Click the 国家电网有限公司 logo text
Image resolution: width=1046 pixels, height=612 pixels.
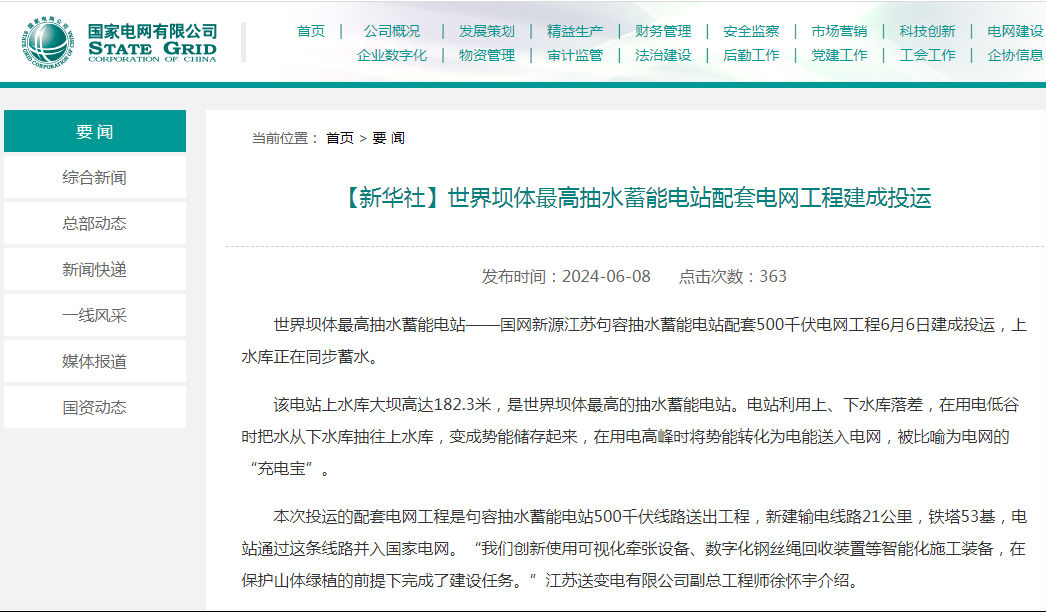pyautogui.click(x=152, y=31)
